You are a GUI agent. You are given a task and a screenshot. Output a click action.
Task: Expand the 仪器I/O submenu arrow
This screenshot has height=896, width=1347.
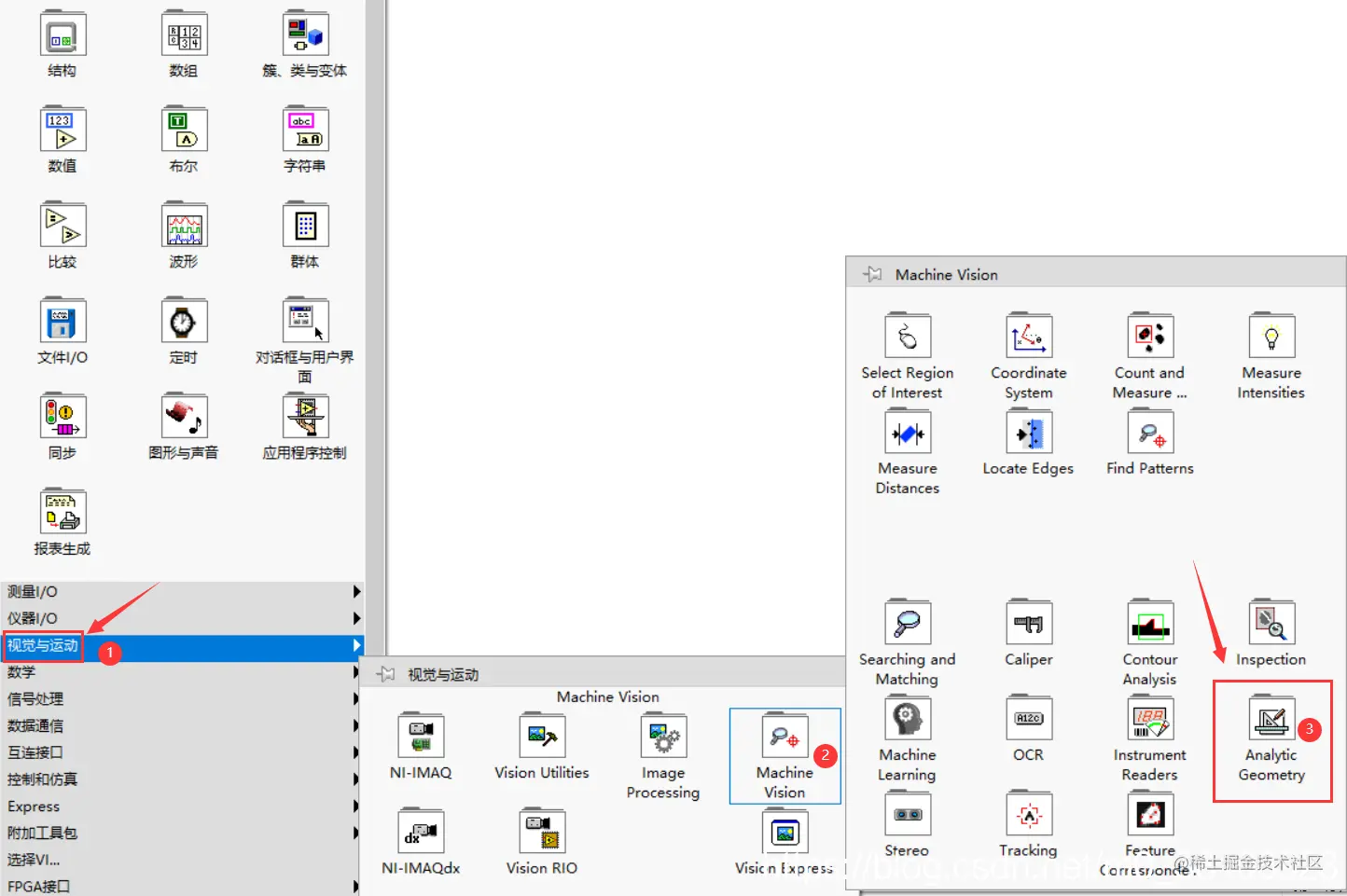[356, 618]
